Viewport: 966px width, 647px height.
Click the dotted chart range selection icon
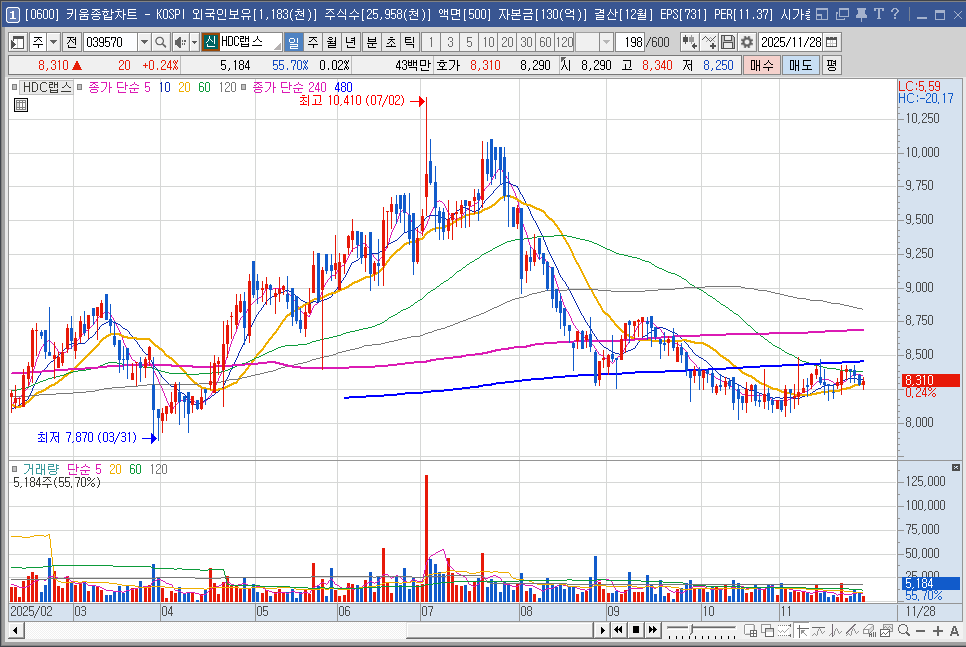(784, 630)
